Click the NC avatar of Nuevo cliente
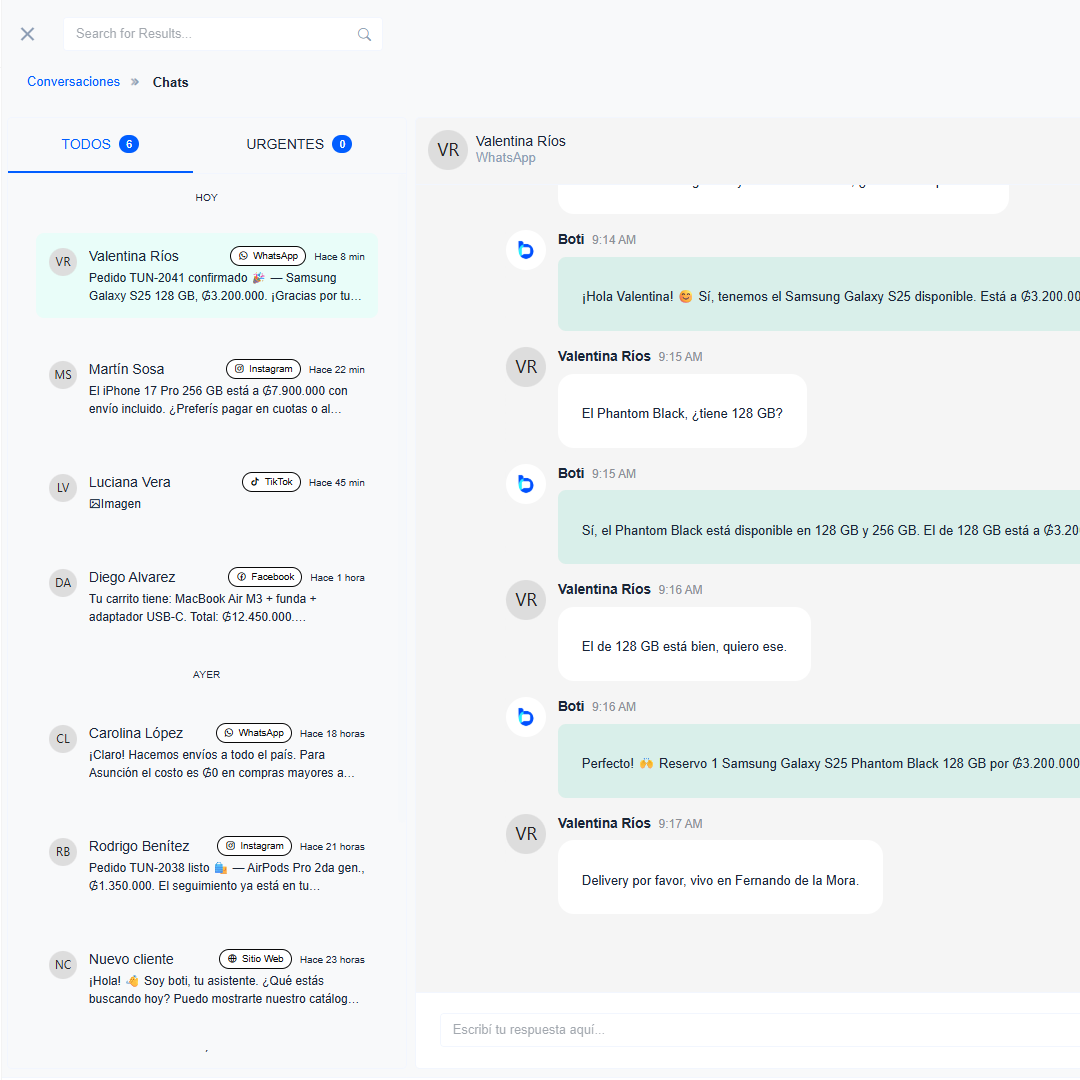This screenshot has height=1080, width=1080. (63, 964)
